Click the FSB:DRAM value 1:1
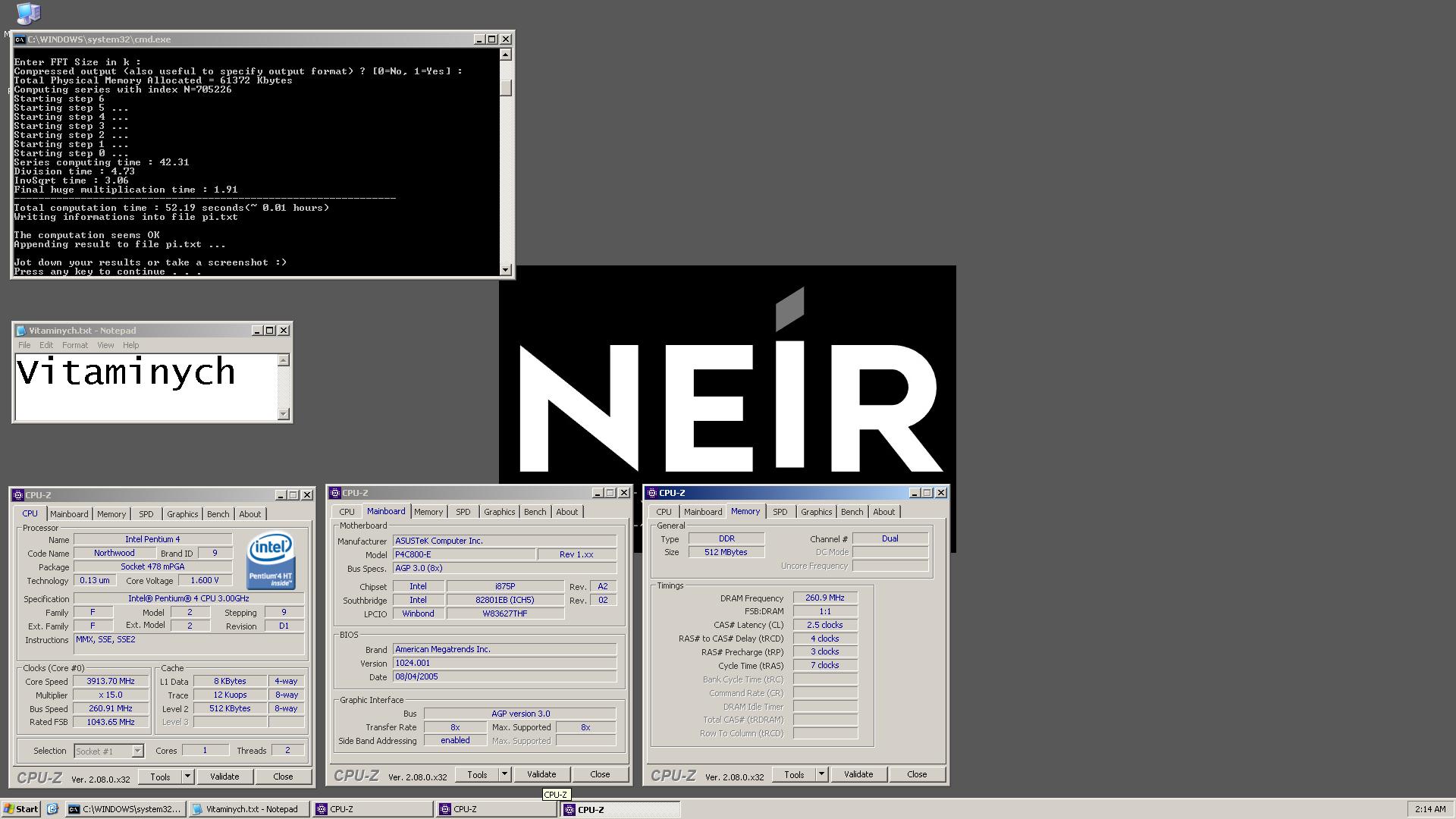This screenshot has width=1456, height=819. [825, 611]
